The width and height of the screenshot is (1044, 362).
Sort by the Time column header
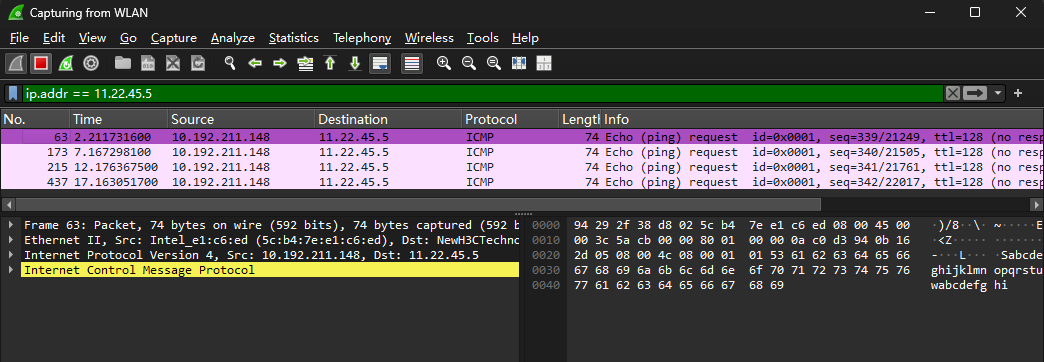click(x=119, y=119)
